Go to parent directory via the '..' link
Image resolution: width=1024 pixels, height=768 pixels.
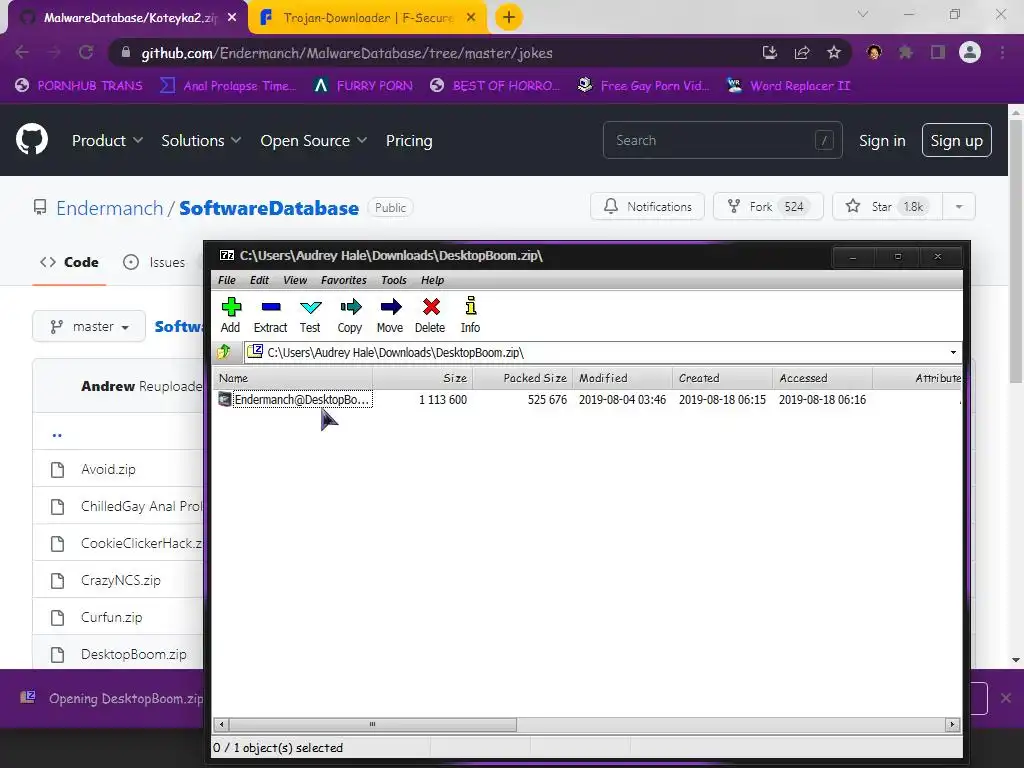(x=57, y=434)
